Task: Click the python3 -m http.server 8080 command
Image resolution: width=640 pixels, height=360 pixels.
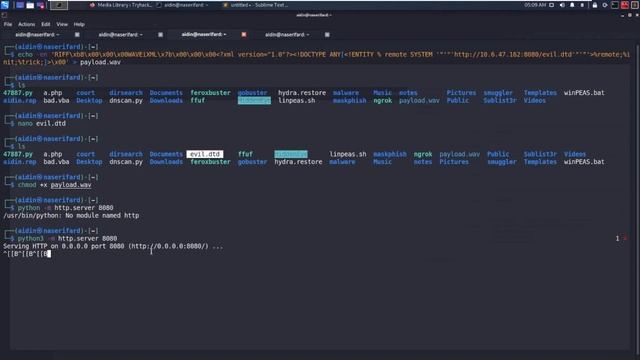Action: pyautogui.click(x=67, y=238)
